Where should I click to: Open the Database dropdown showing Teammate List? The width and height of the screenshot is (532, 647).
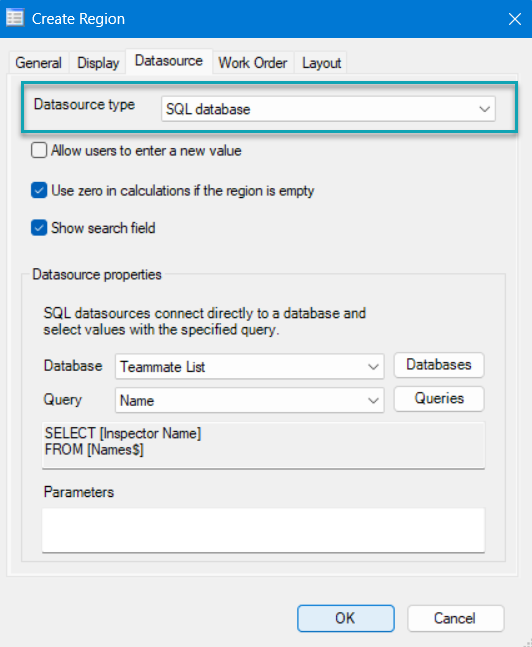point(250,366)
